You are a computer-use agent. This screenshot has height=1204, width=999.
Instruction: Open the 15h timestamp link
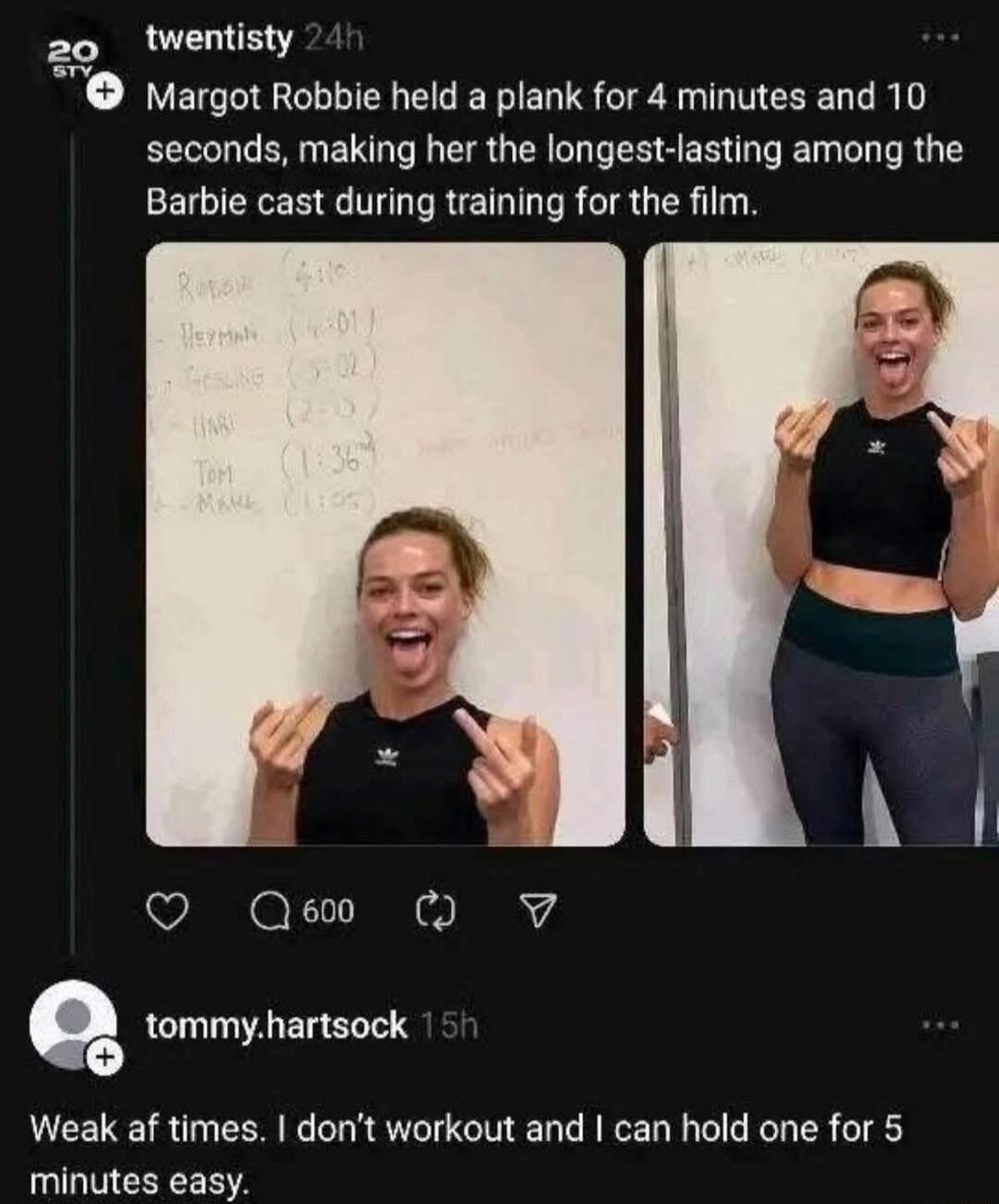(x=448, y=1024)
